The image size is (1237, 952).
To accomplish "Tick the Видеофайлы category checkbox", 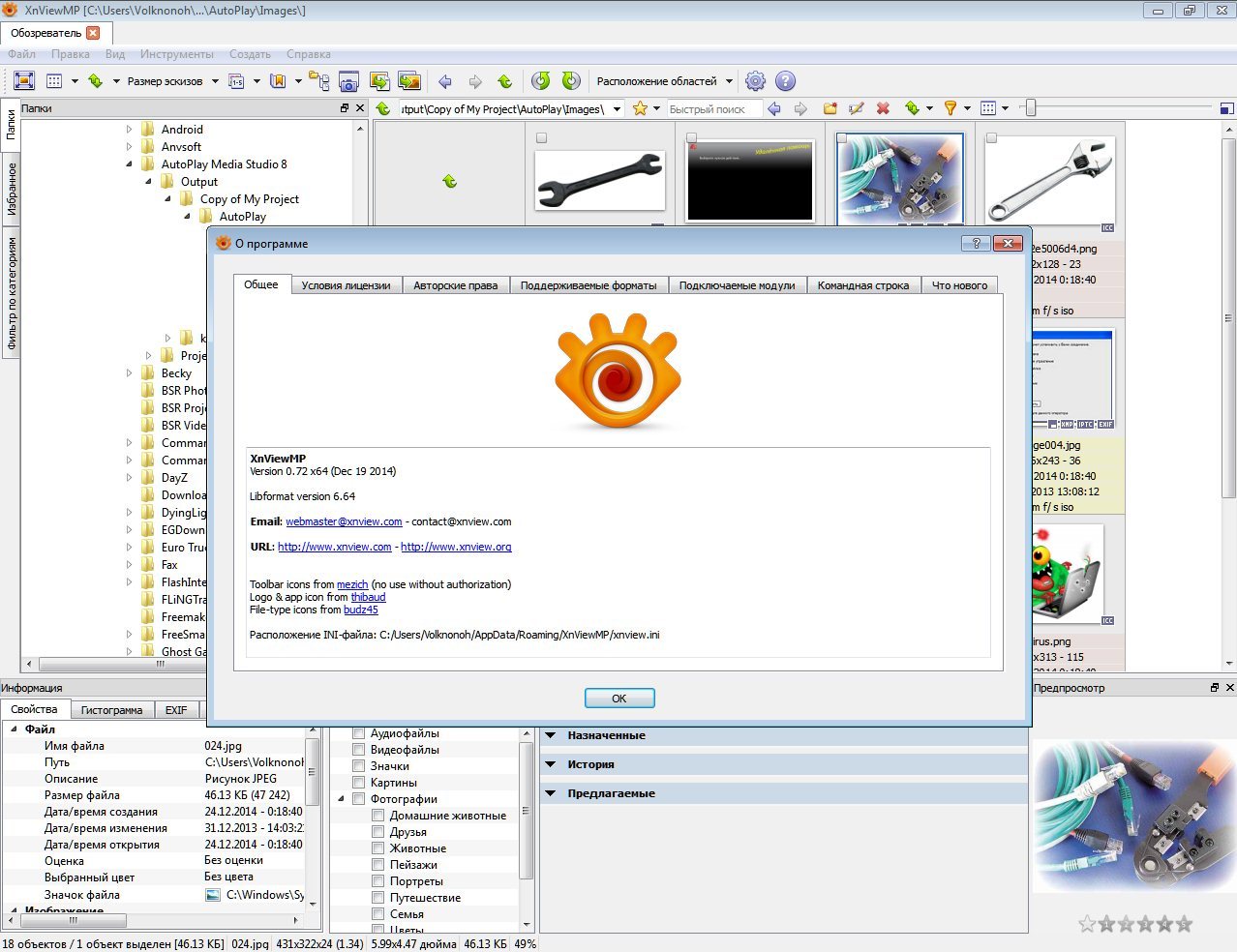I will click(358, 750).
